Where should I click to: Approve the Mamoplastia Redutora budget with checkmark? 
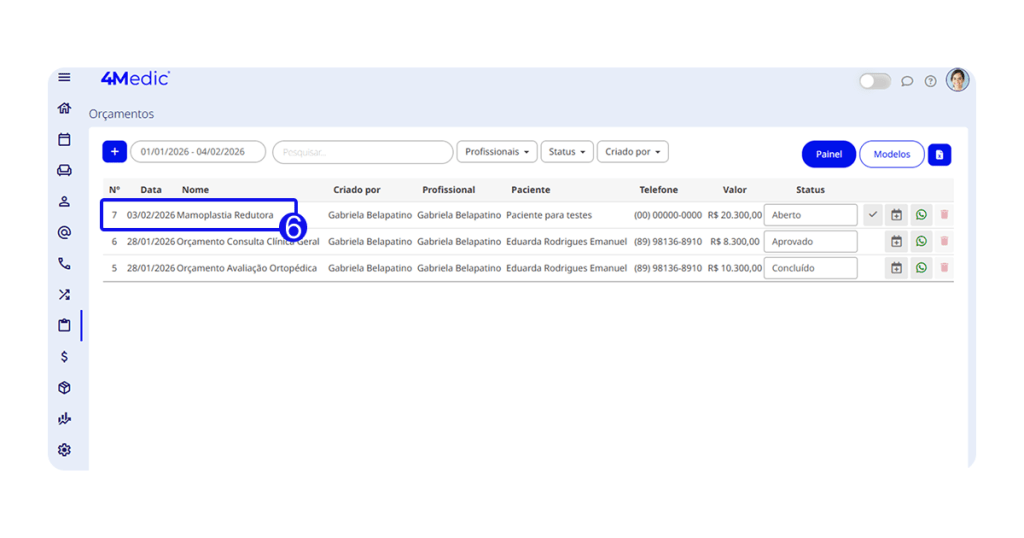click(873, 215)
